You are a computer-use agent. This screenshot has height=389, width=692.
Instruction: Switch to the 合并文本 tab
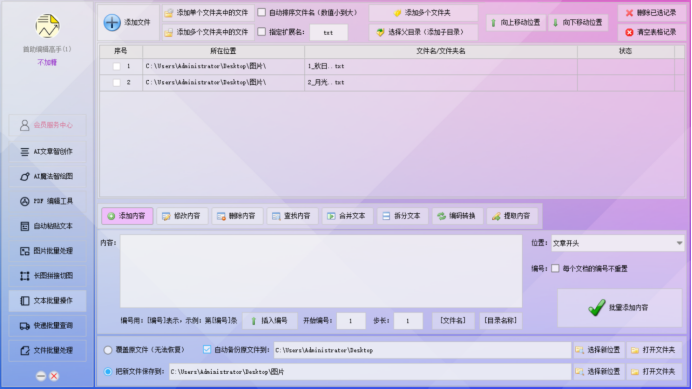[347, 216]
